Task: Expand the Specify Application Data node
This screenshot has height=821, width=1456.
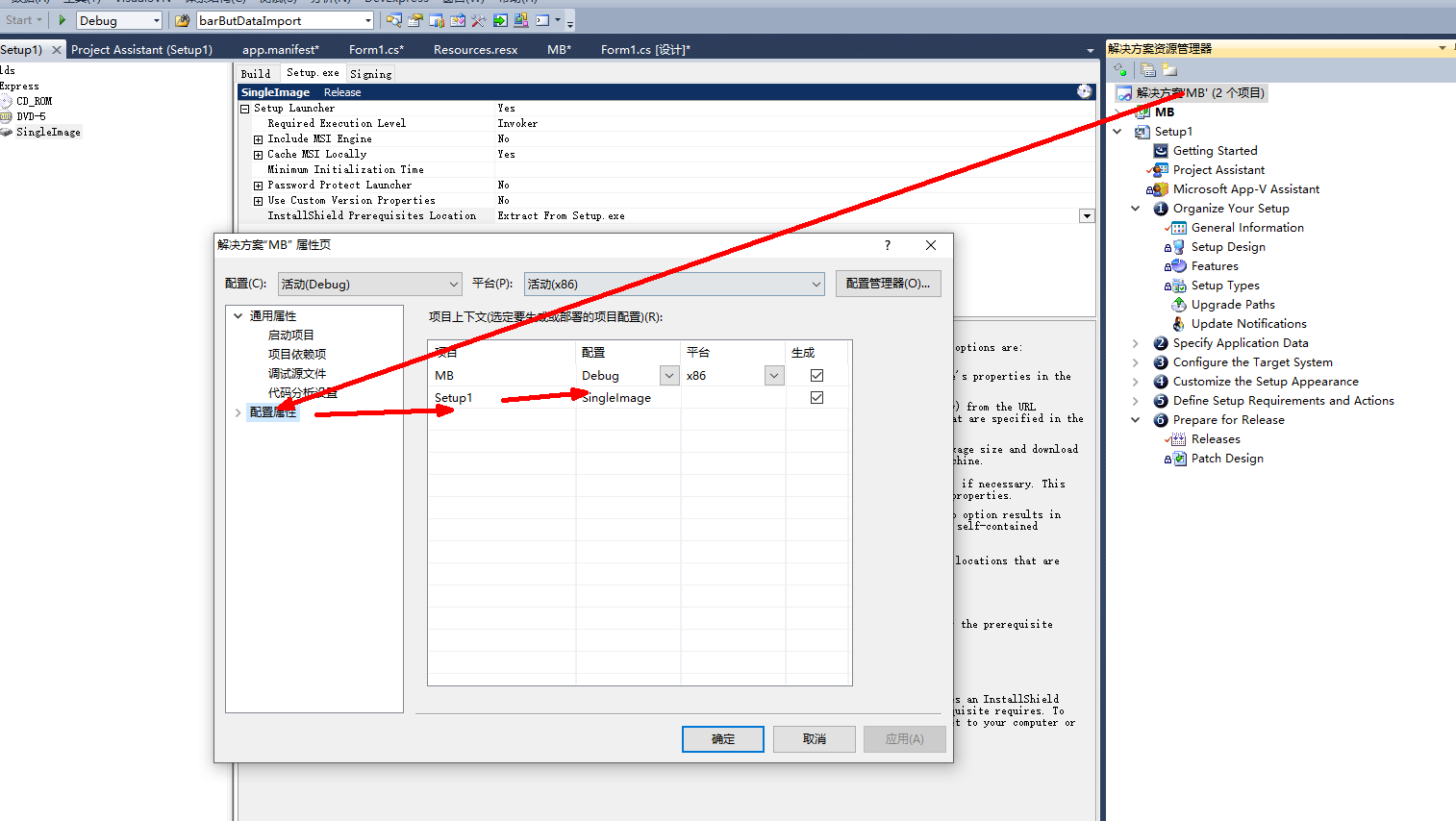Action: pos(1135,343)
